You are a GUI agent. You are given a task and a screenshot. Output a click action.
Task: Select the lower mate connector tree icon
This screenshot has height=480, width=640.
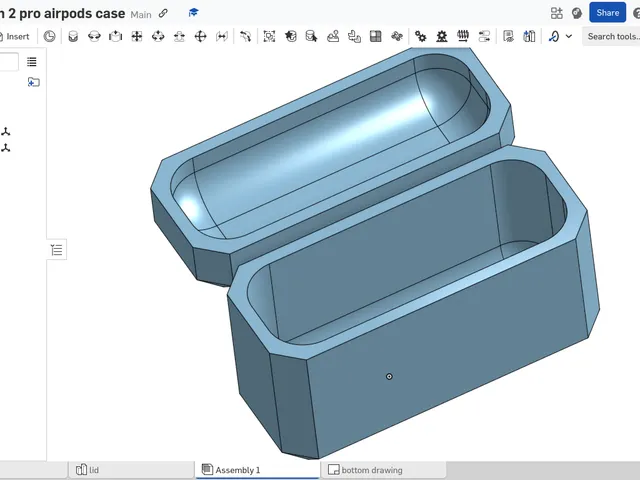point(6,148)
